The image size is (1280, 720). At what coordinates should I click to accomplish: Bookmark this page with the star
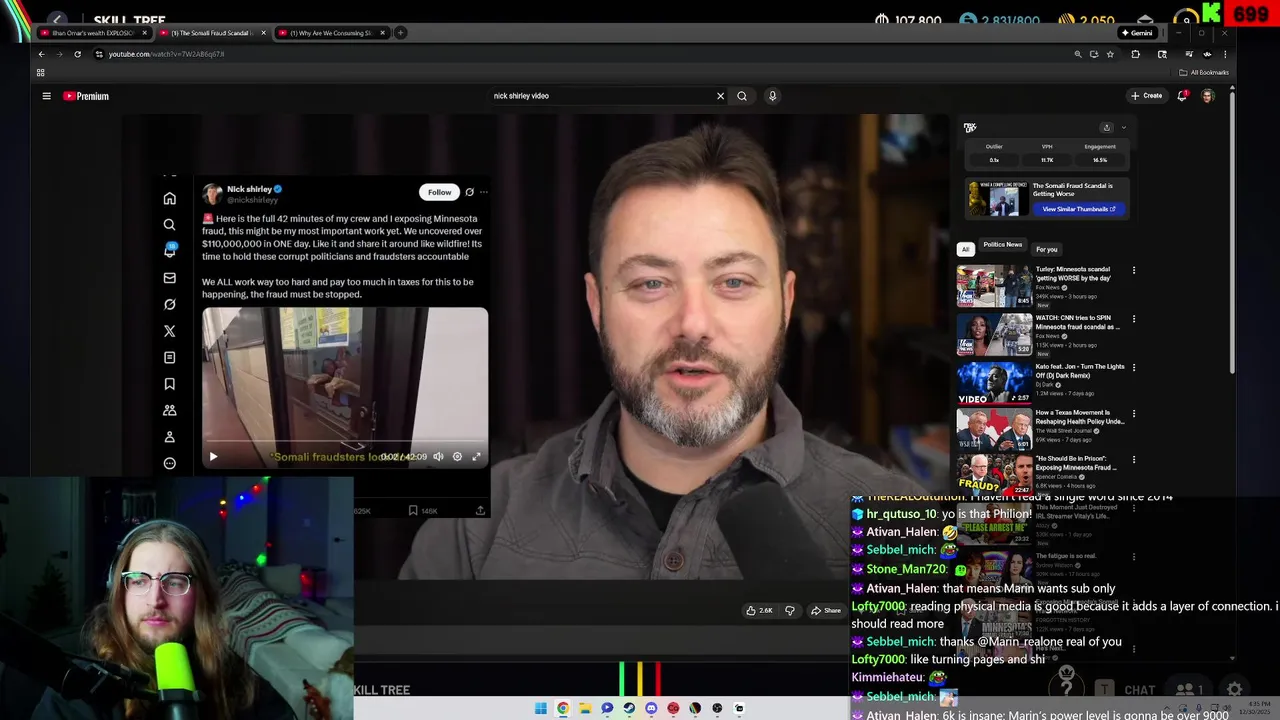coord(1110,54)
